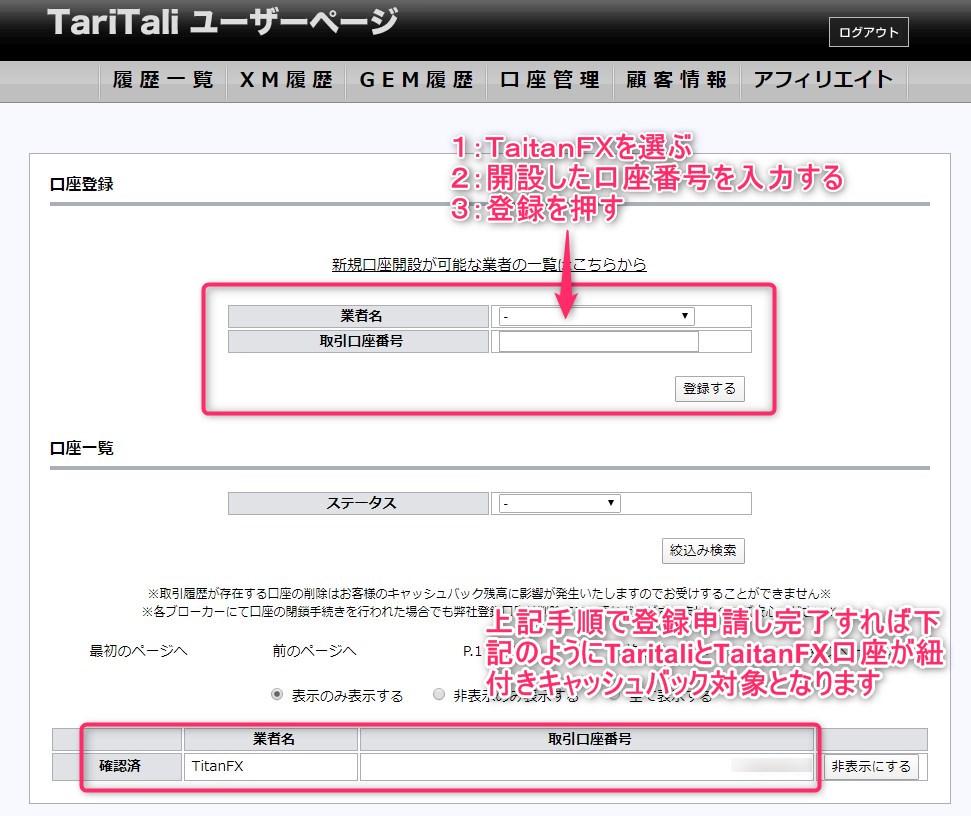Expand the 業者名 dropdown
The width and height of the screenshot is (971, 816).
pyautogui.click(x=597, y=316)
